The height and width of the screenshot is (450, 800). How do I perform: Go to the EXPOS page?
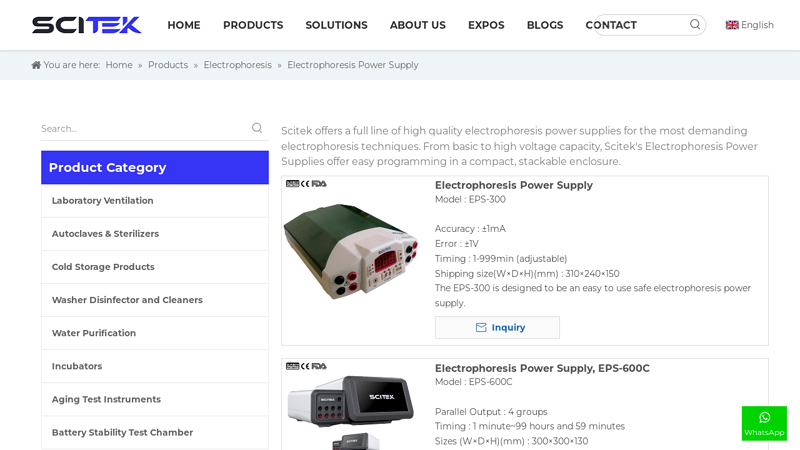(486, 25)
